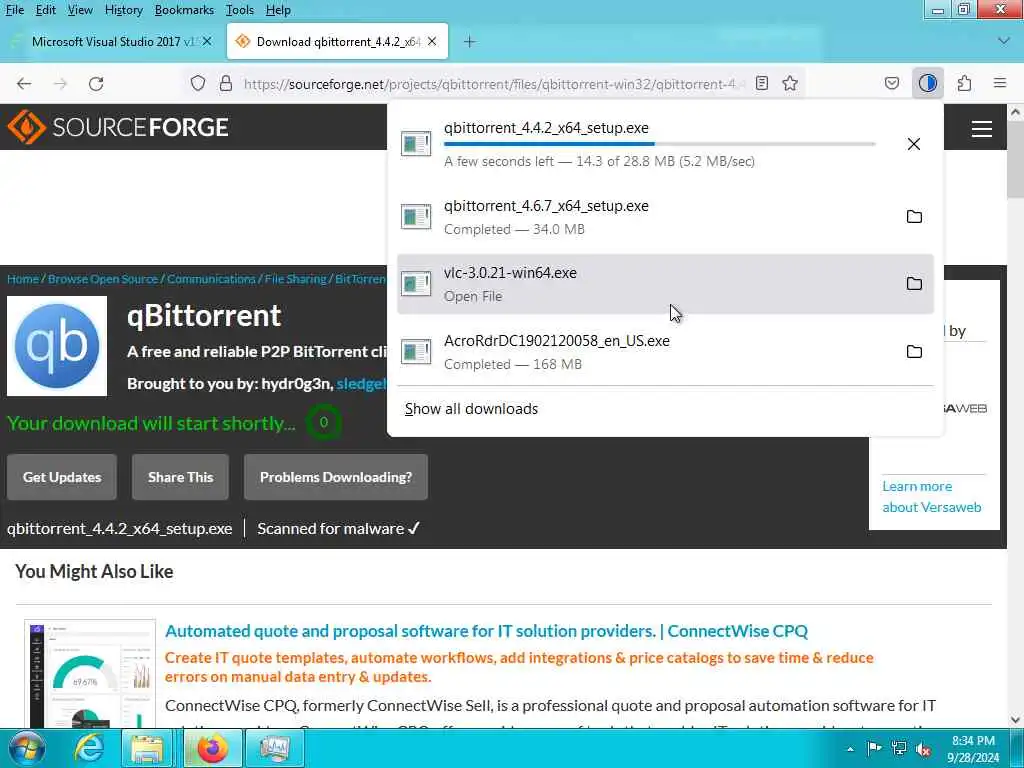Open the Bookmarks menu
Viewport: 1024px width, 768px height.
(184, 10)
